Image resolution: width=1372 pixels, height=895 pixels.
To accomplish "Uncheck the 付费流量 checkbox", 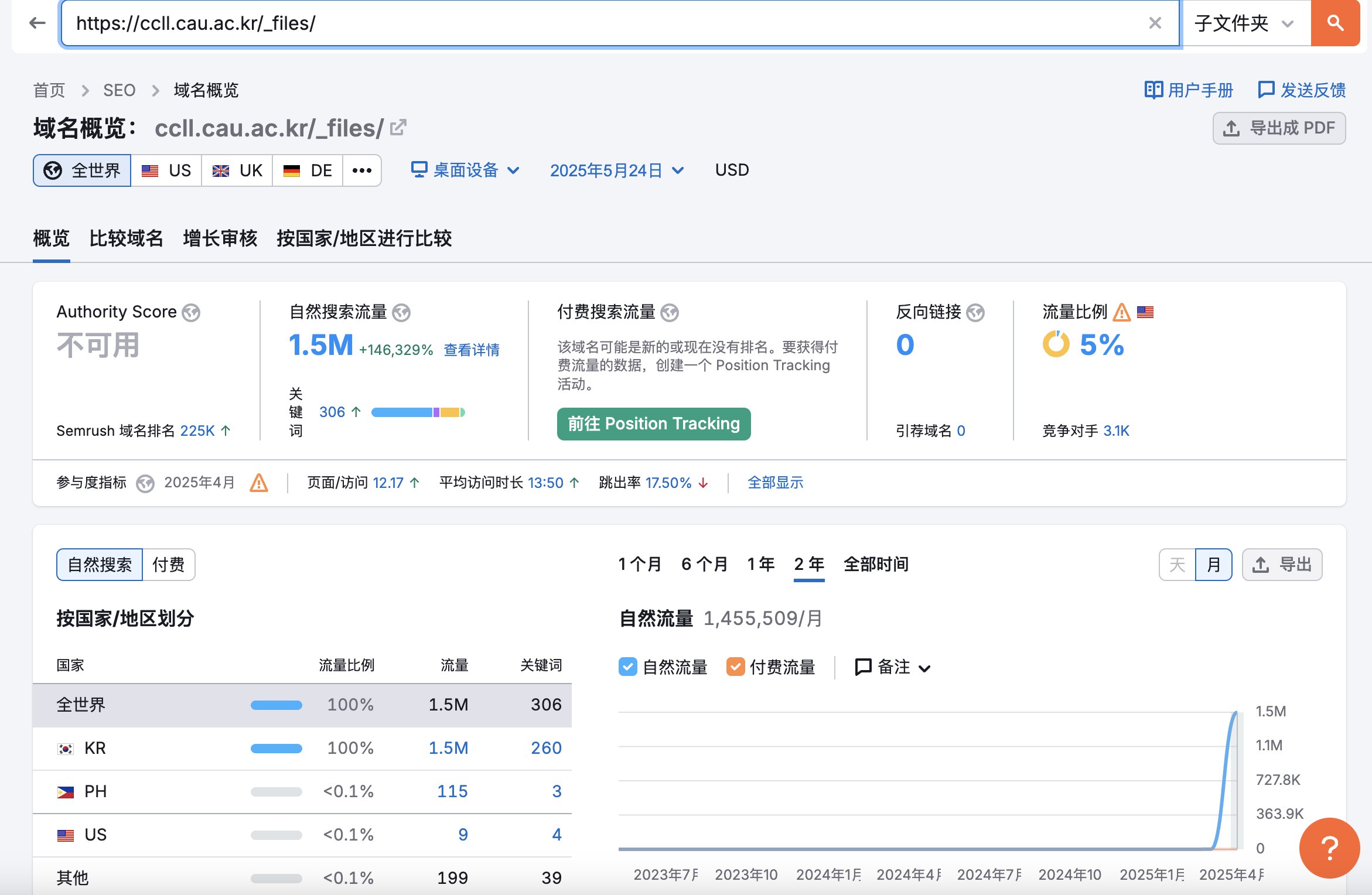I will click(x=735, y=667).
